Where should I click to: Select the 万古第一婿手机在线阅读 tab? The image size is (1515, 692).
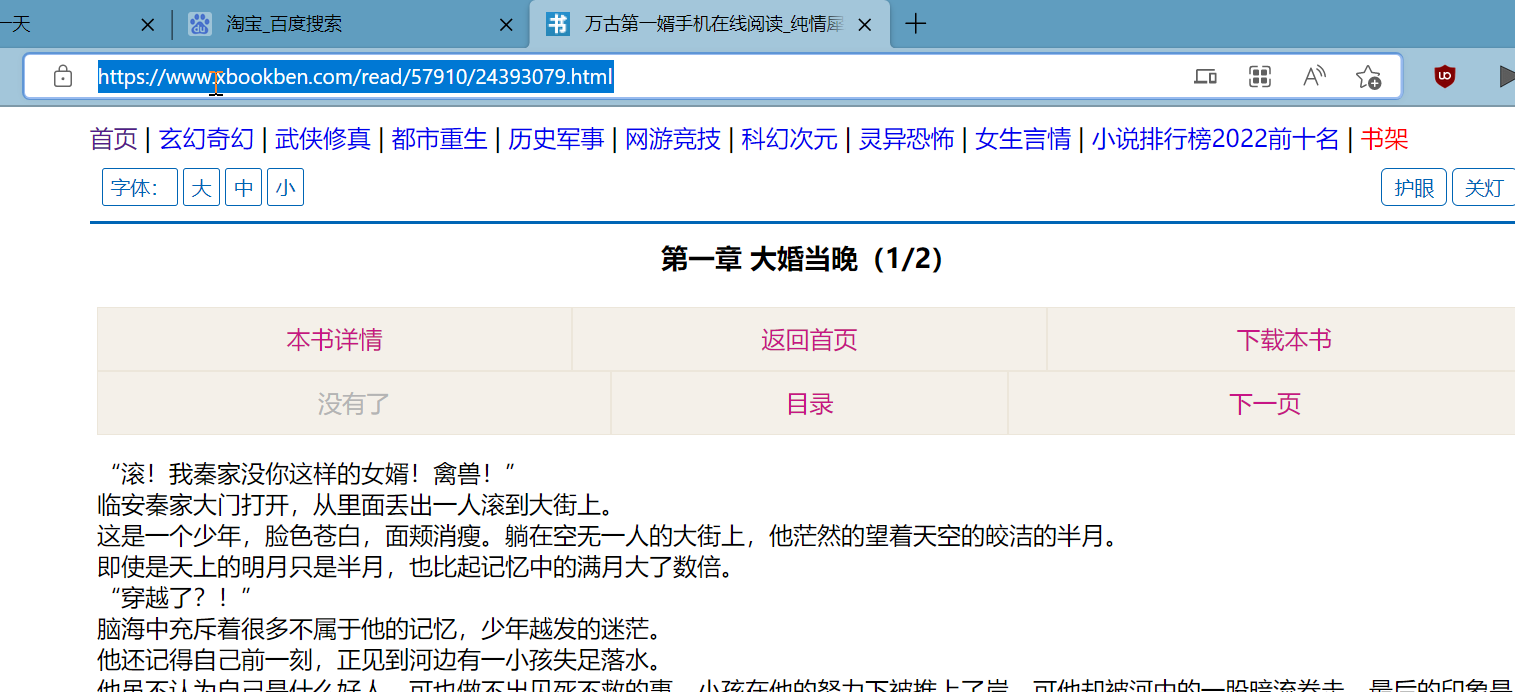pos(711,24)
